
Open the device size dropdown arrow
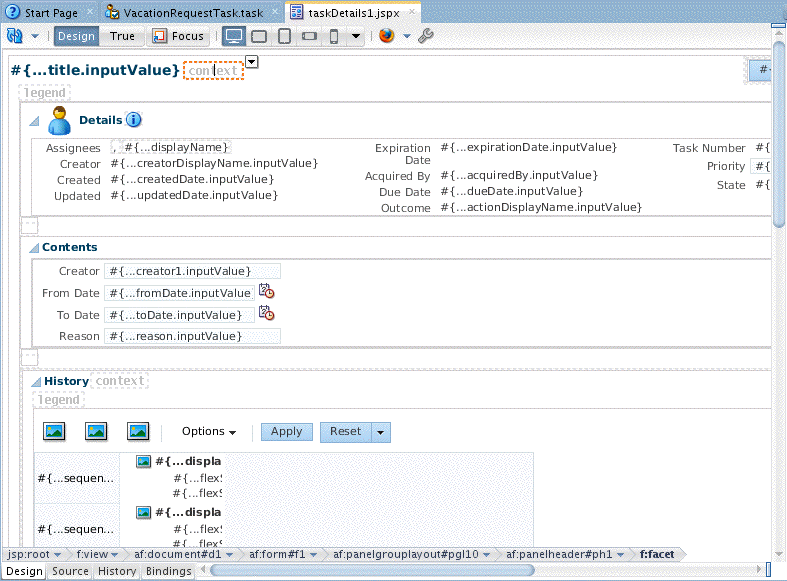[356, 36]
